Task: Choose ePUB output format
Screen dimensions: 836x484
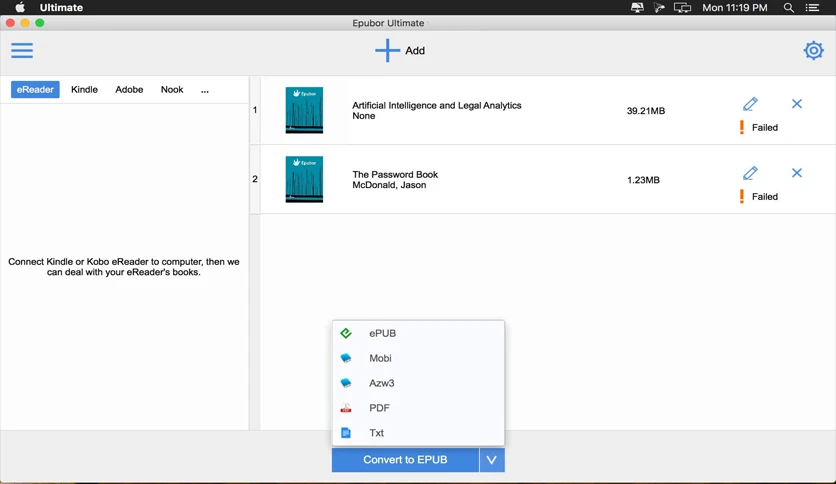Action: point(418,333)
